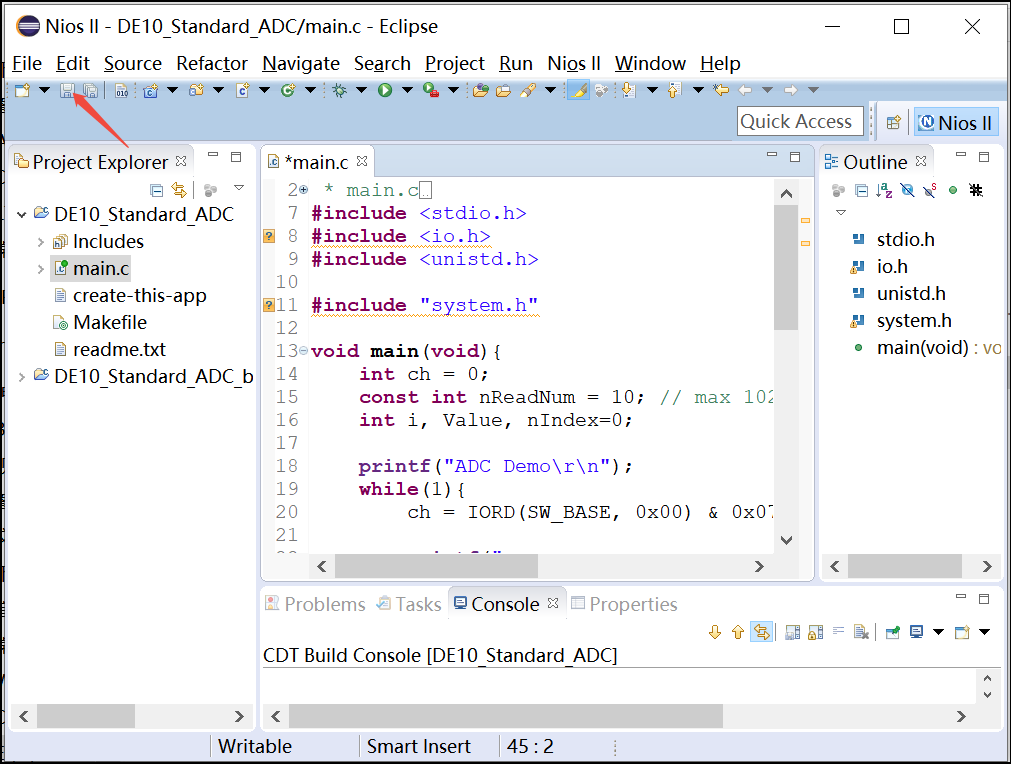1011x764 pixels.
Task: Open Run configurations dropdown arrow
Action: click(407, 90)
